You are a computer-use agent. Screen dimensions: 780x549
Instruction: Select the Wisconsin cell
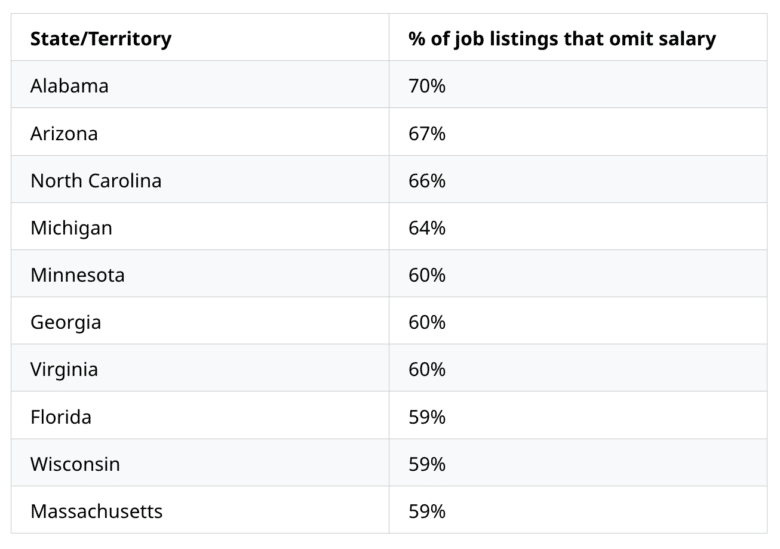click(x=75, y=465)
